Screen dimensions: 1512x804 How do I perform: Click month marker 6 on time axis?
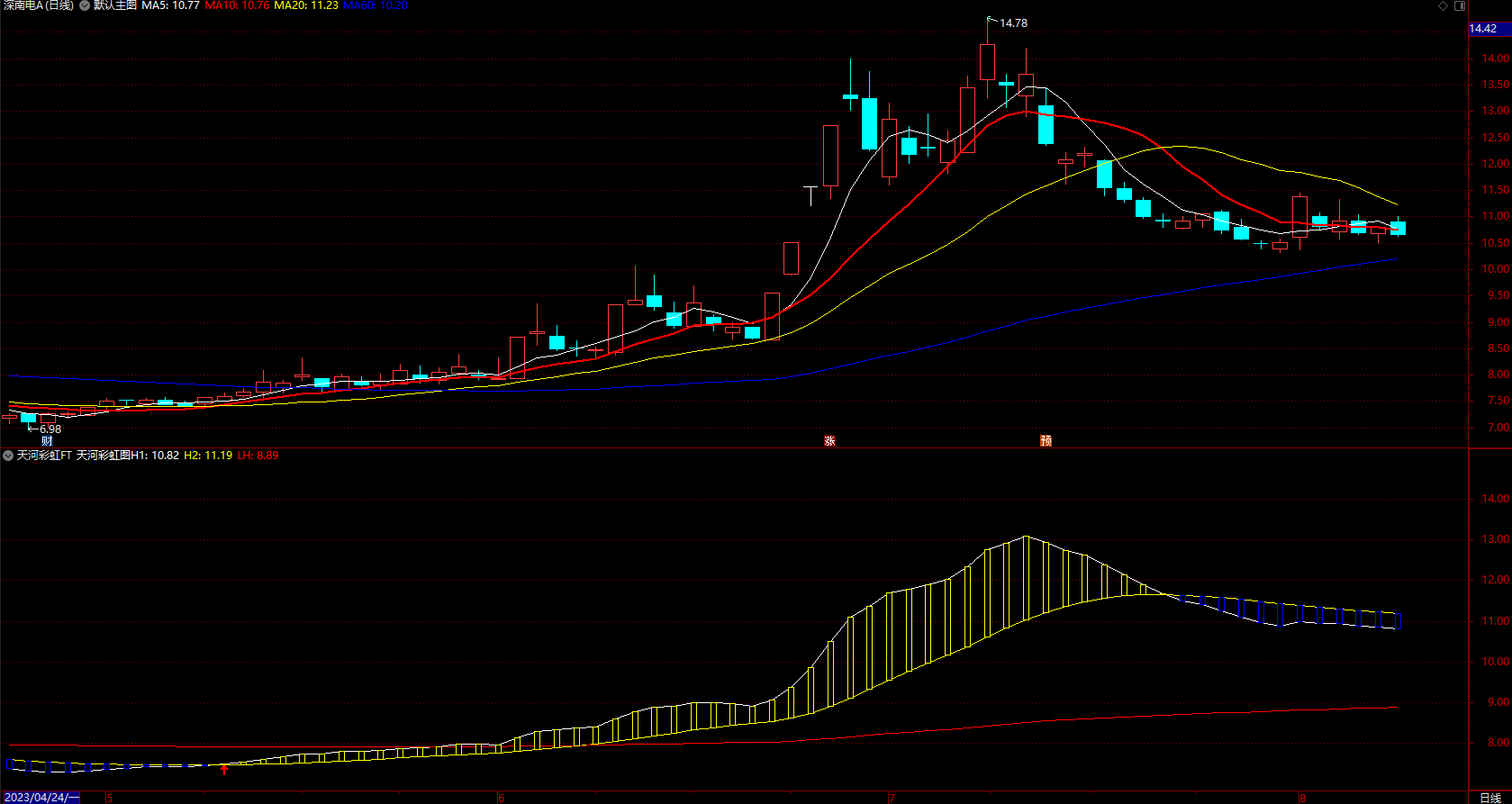501,798
